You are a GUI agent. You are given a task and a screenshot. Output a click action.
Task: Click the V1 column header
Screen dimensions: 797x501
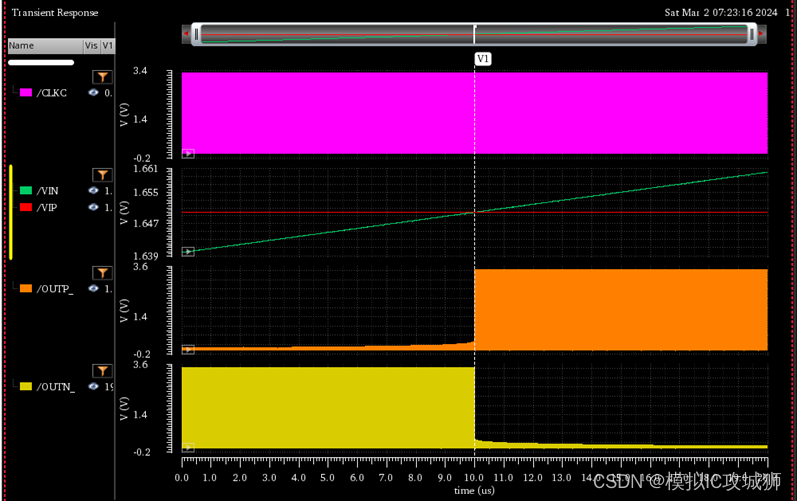[108, 46]
